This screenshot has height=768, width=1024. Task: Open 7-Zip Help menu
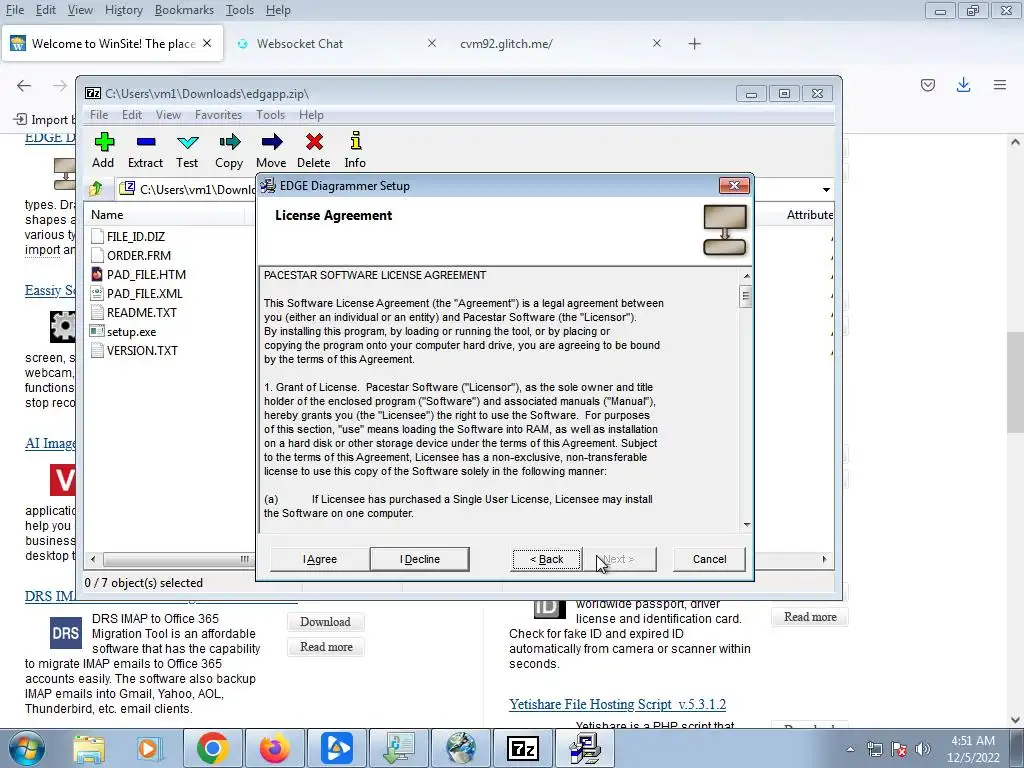[x=312, y=115]
